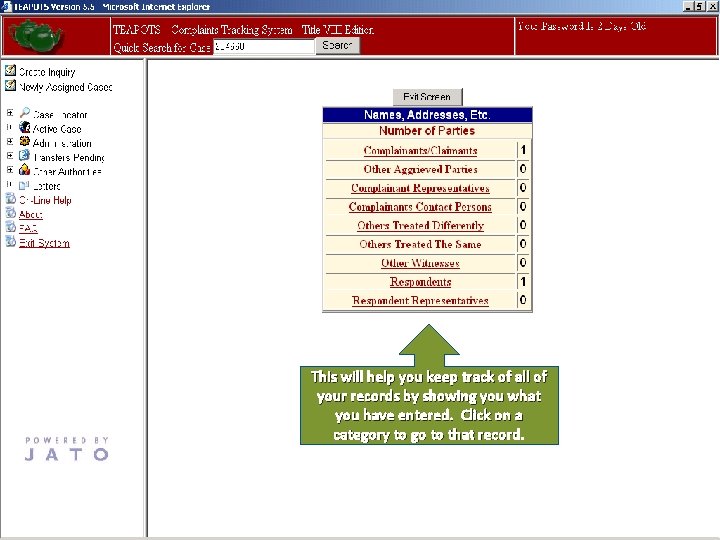
Task: Click the Transfers Pending icon
Action: 25,156
